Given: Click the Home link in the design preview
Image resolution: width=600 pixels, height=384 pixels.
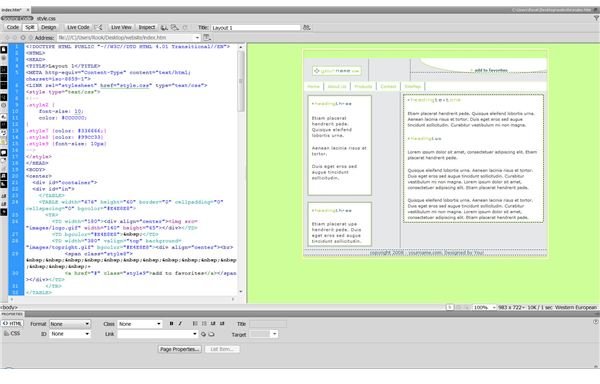Looking at the screenshot, I should pyautogui.click(x=313, y=86).
